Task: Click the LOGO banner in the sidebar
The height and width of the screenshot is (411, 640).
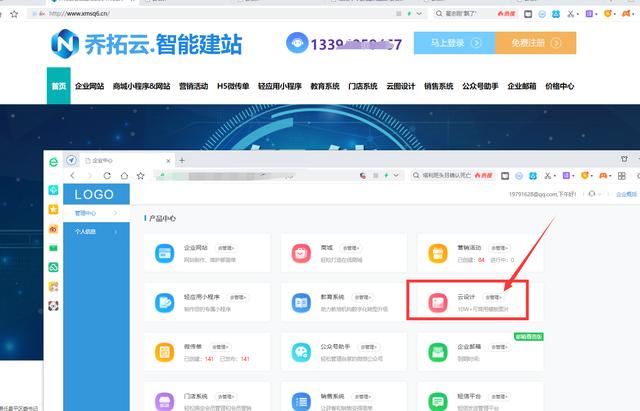Action: 96,194
